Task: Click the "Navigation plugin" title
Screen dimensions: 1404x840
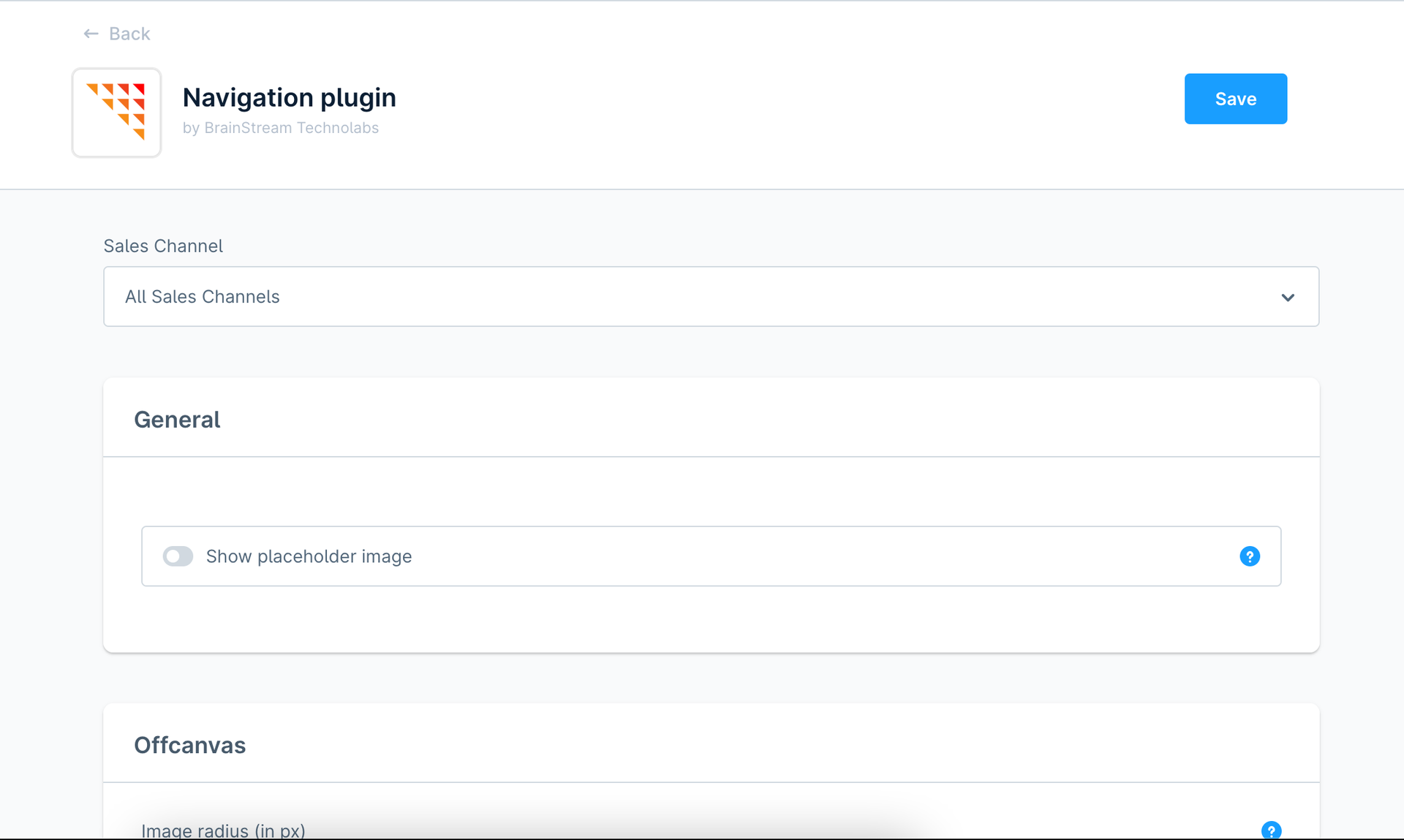Action: click(289, 97)
